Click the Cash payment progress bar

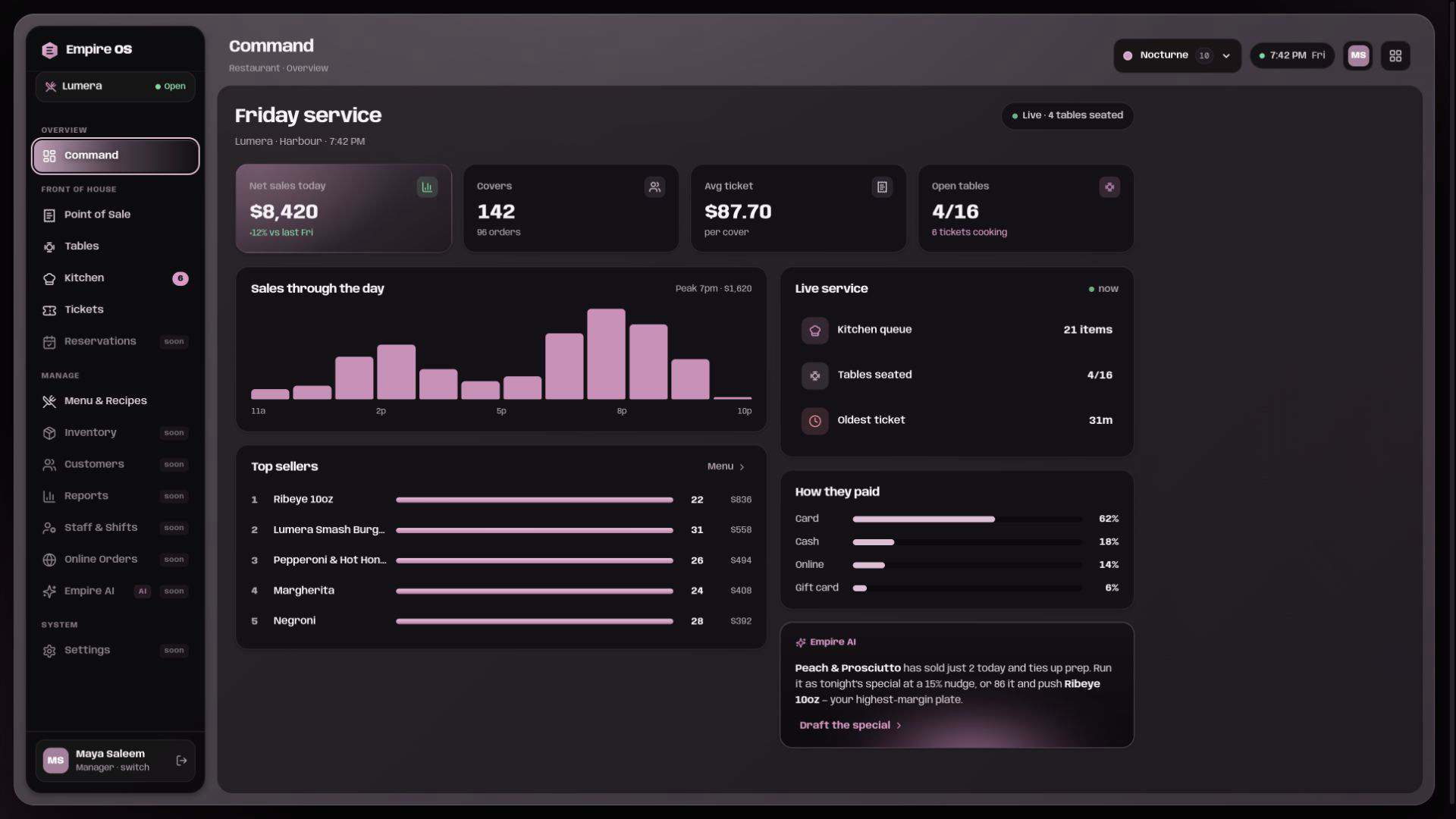point(968,542)
